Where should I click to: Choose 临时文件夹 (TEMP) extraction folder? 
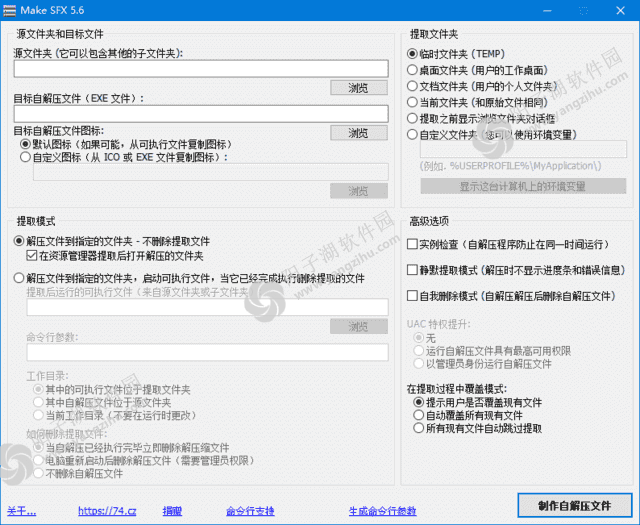click(412, 54)
